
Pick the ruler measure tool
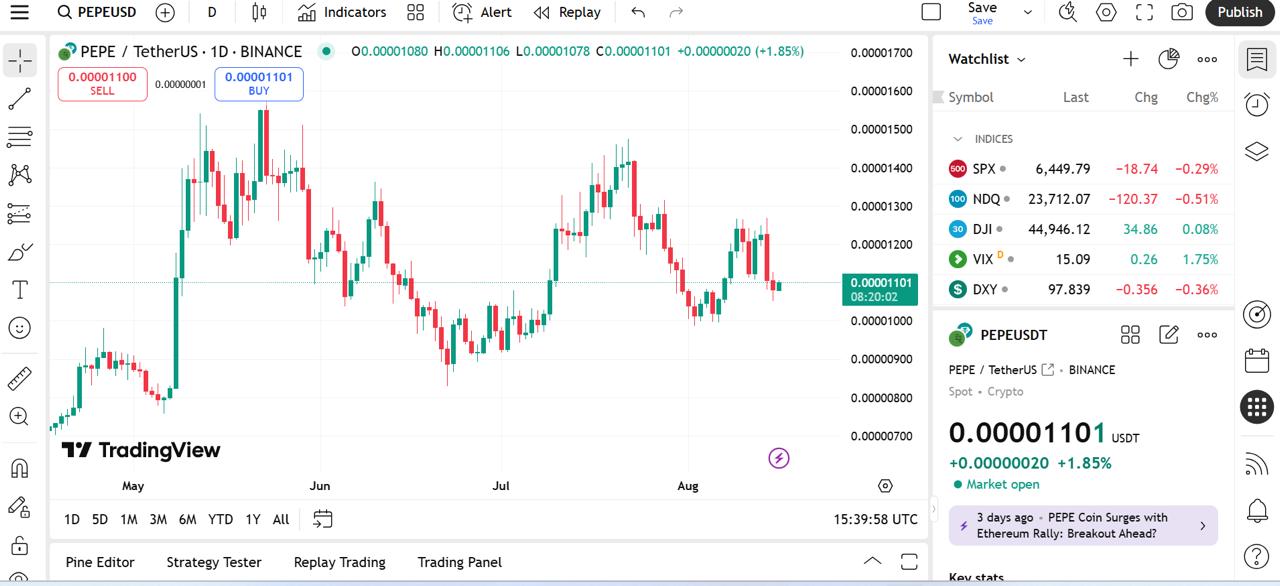coord(20,379)
